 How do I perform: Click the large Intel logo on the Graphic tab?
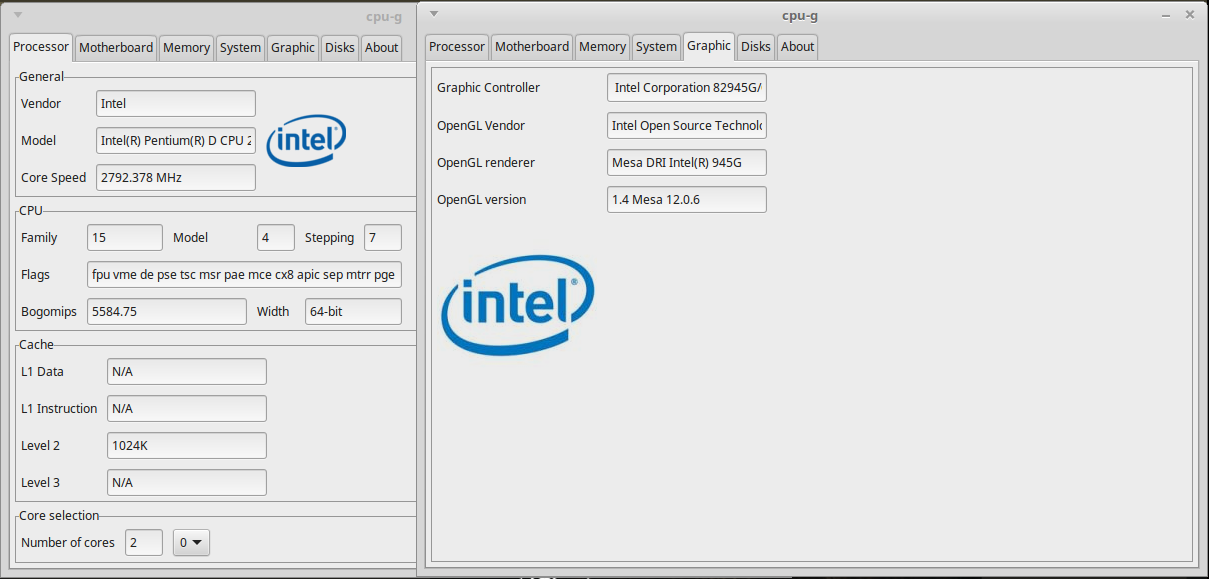tap(518, 304)
